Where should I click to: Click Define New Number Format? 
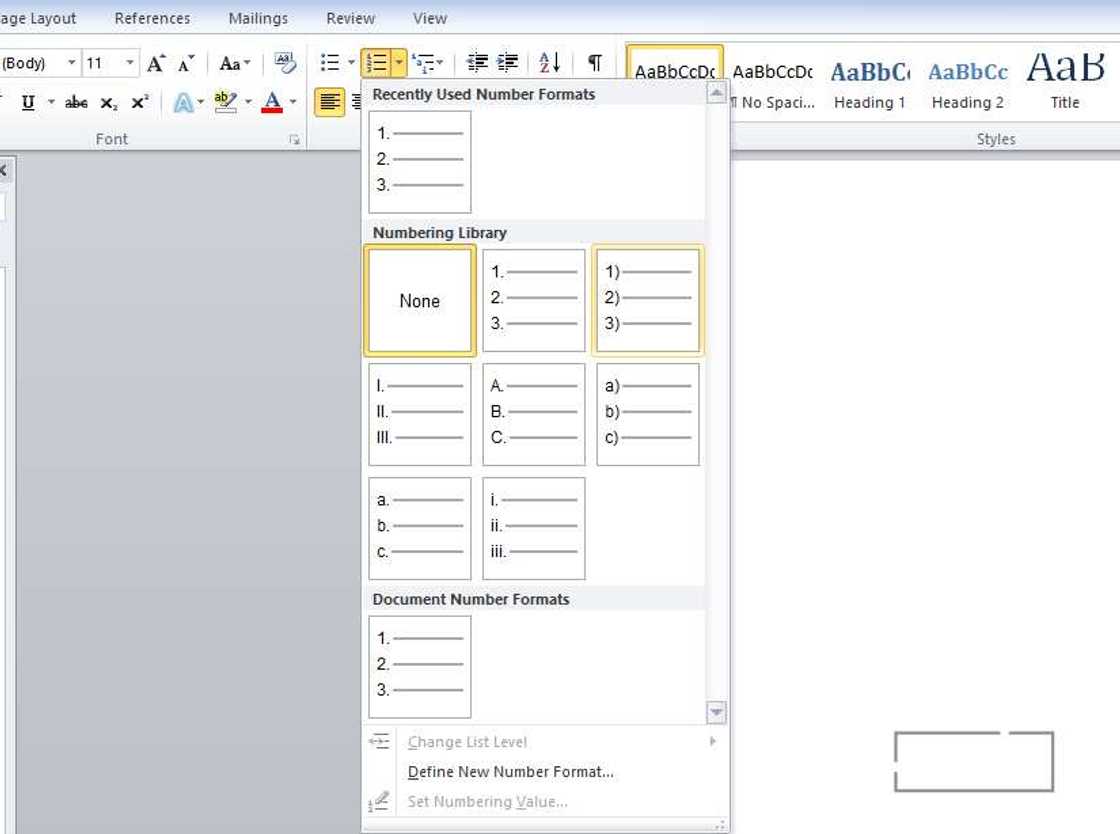511,771
